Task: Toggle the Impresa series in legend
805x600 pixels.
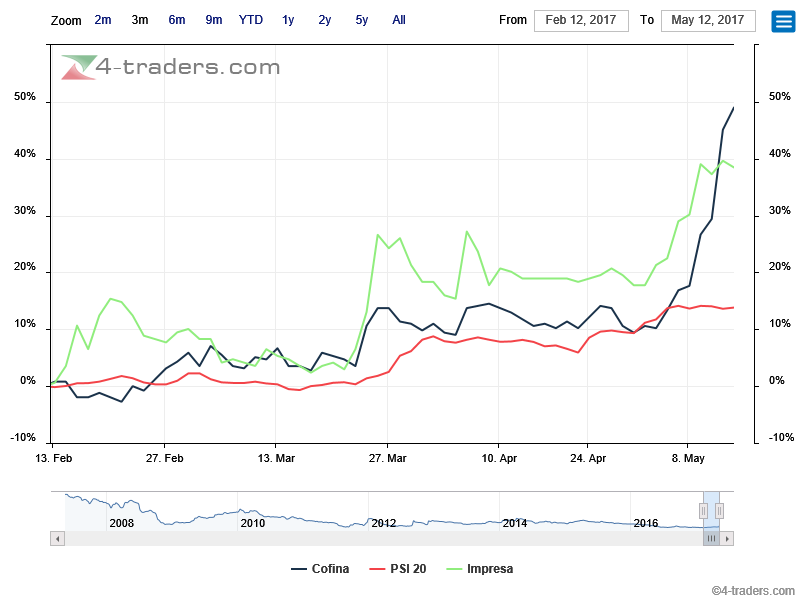Action: [480, 569]
